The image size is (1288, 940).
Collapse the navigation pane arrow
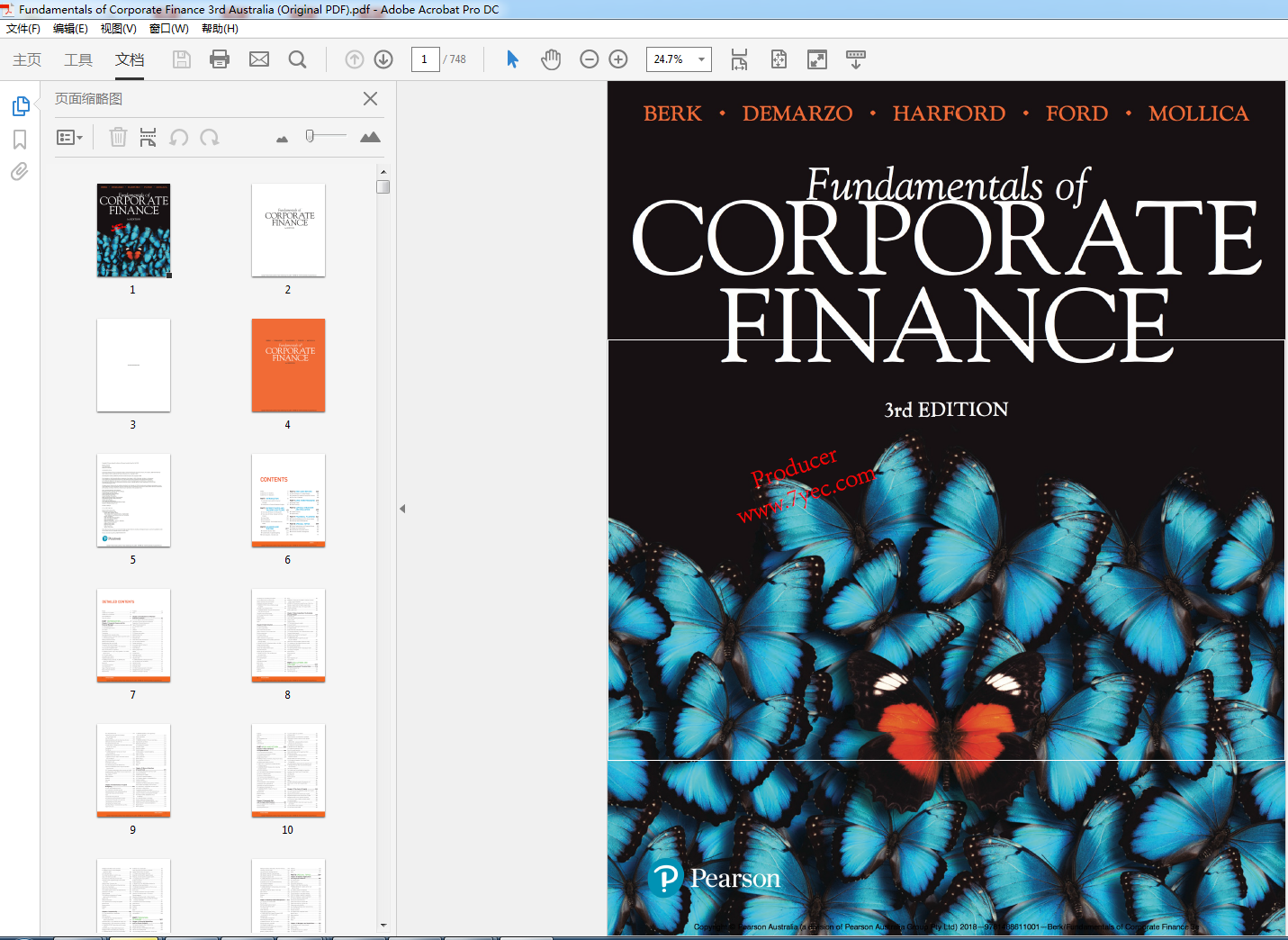point(402,509)
